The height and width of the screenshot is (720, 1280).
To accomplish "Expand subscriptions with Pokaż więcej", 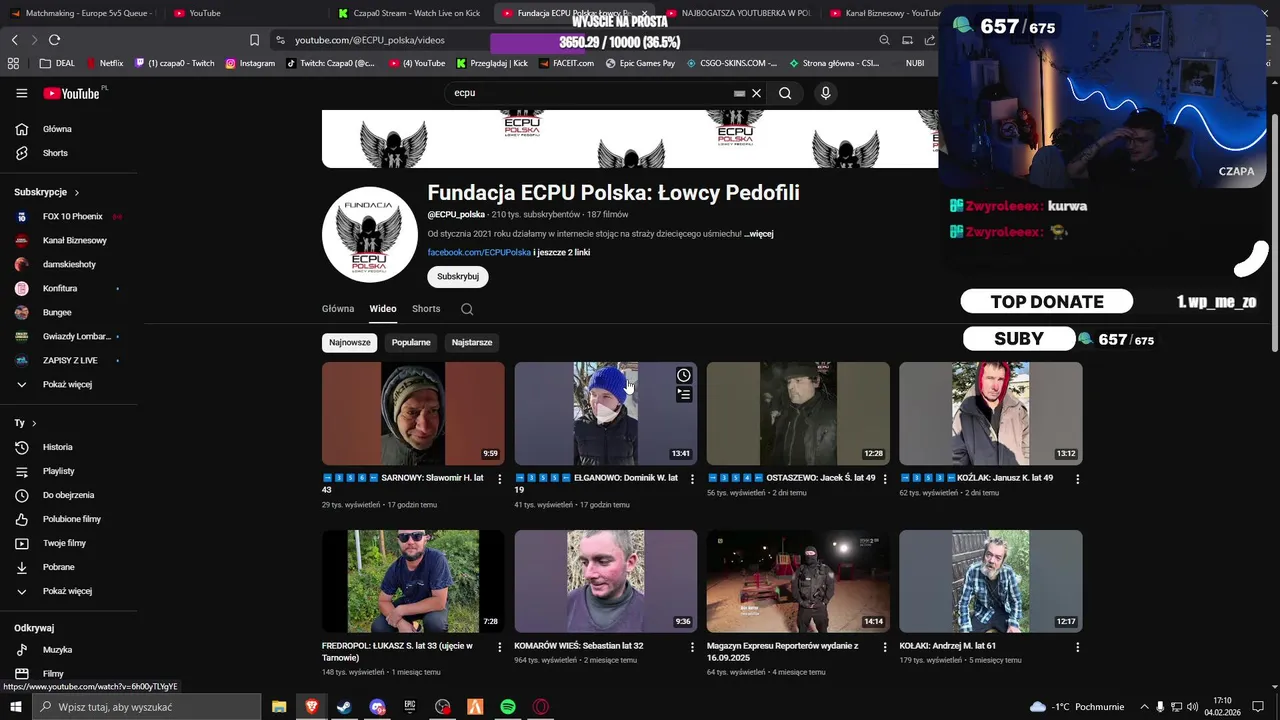I will (x=69, y=384).
